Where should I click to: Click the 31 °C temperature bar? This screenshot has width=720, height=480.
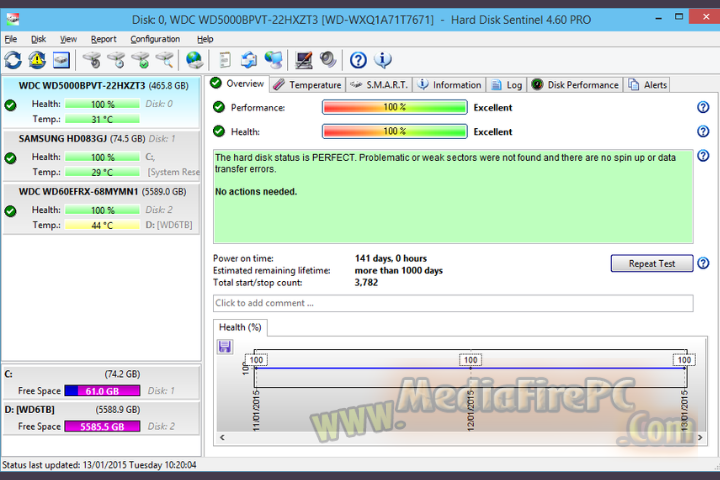tap(102, 119)
